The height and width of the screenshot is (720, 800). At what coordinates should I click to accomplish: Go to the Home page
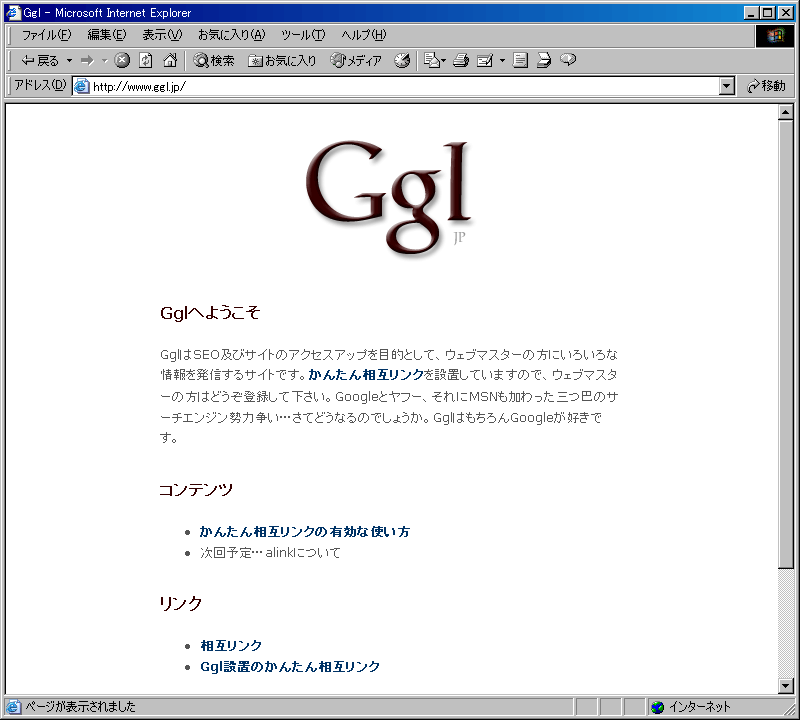[x=170, y=61]
